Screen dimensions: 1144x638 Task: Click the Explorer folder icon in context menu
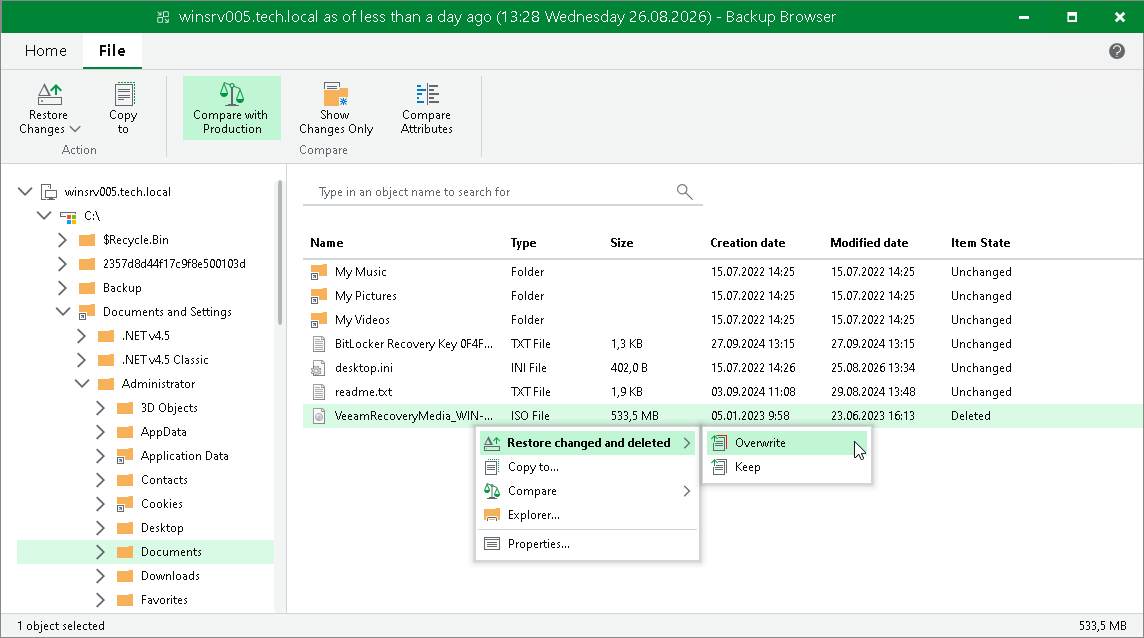(x=492, y=515)
